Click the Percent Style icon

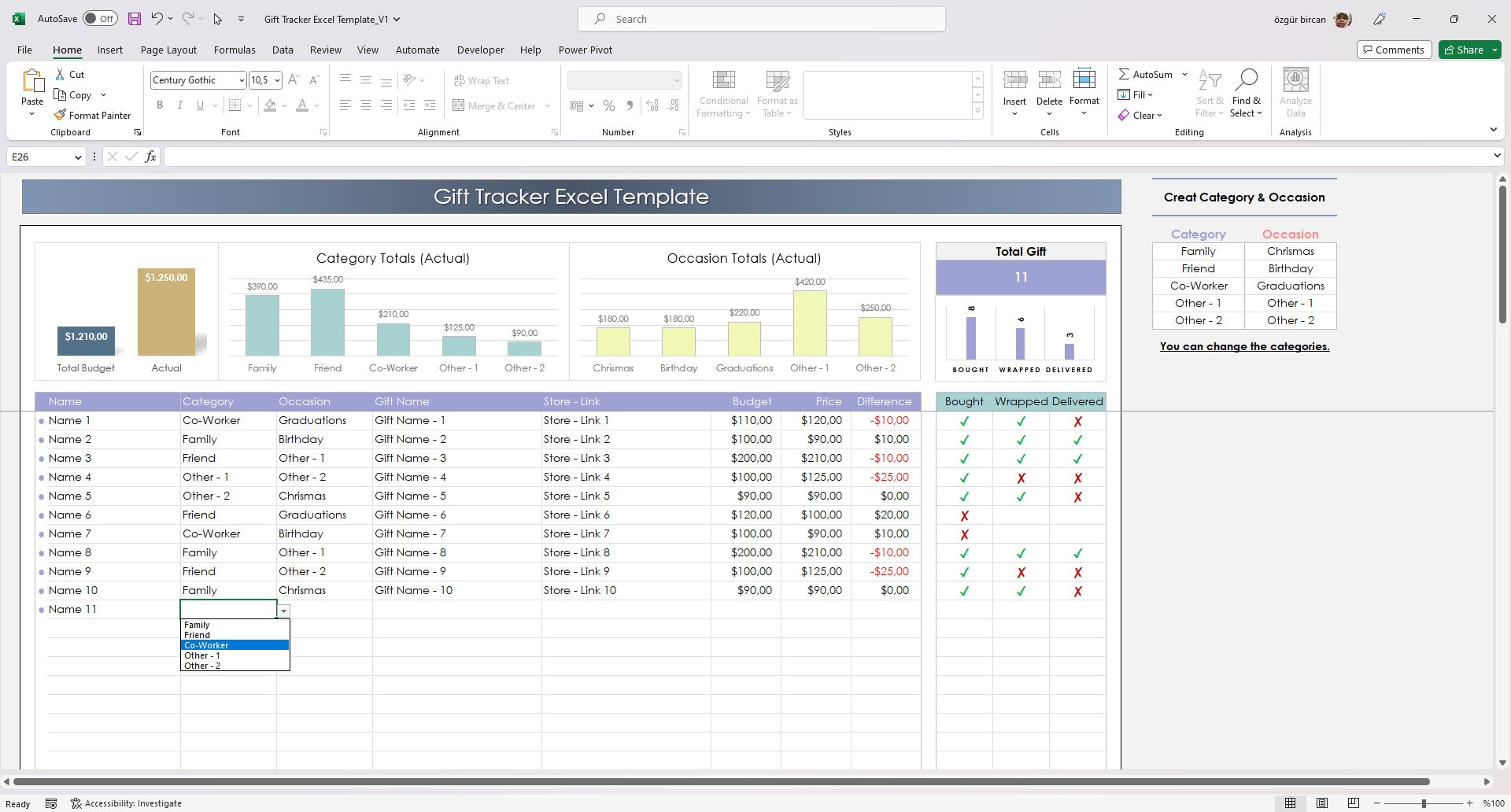pos(608,105)
